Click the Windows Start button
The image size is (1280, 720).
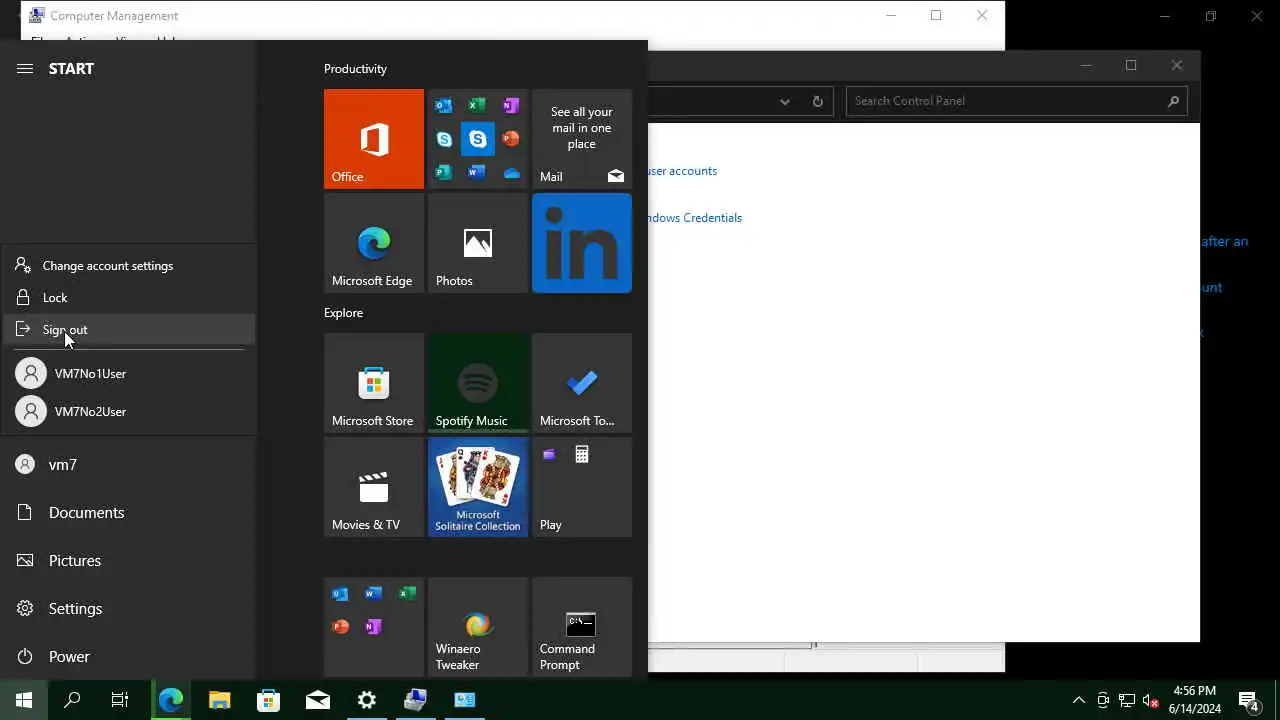click(24, 700)
